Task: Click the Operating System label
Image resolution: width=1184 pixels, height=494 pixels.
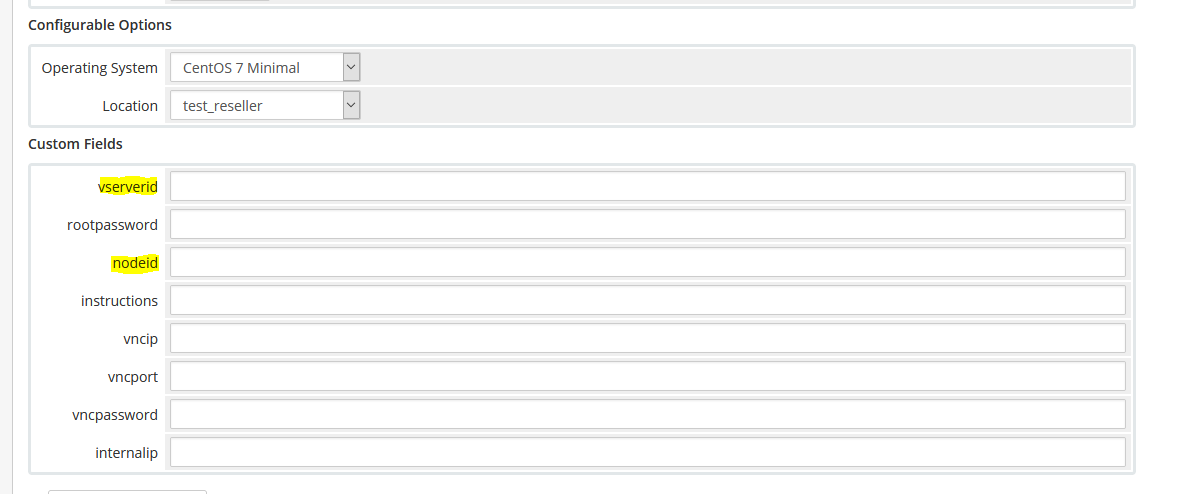Action: click(x=99, y=68)
